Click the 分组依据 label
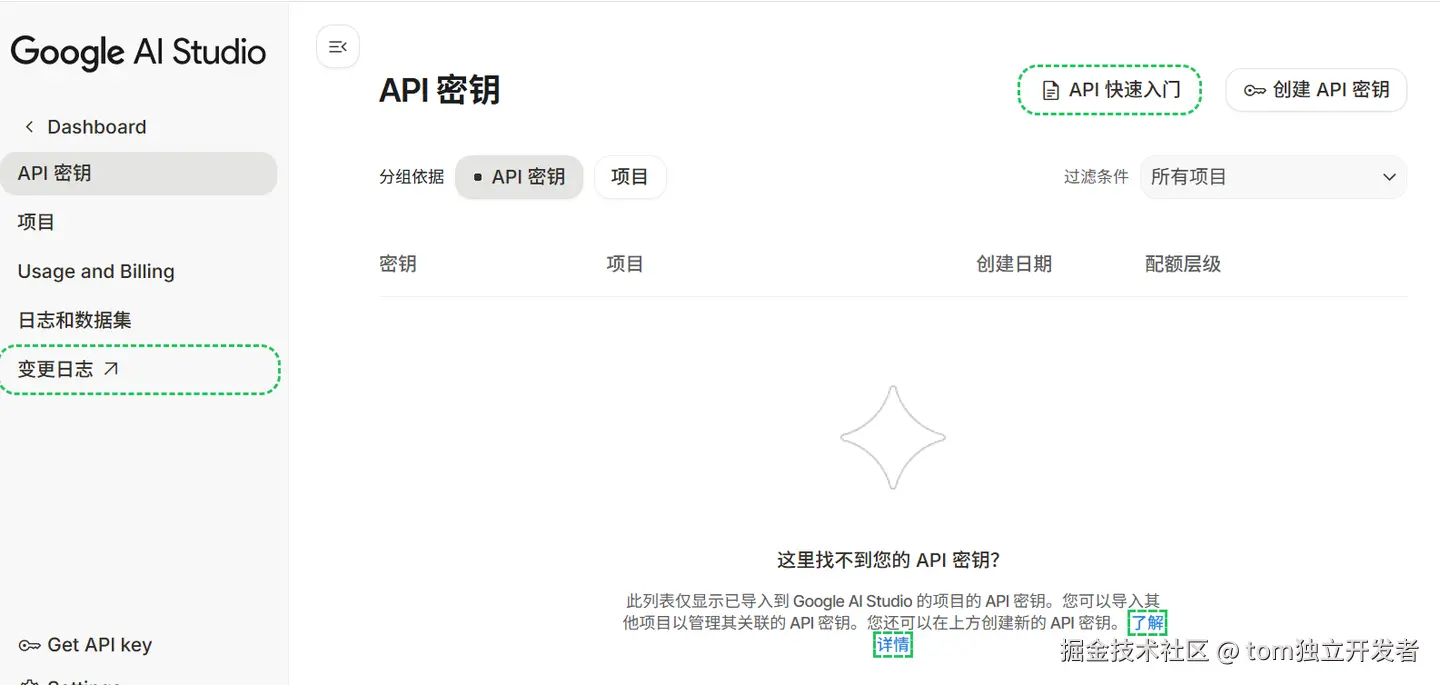Screen dimensions: 1440x685 411,177
